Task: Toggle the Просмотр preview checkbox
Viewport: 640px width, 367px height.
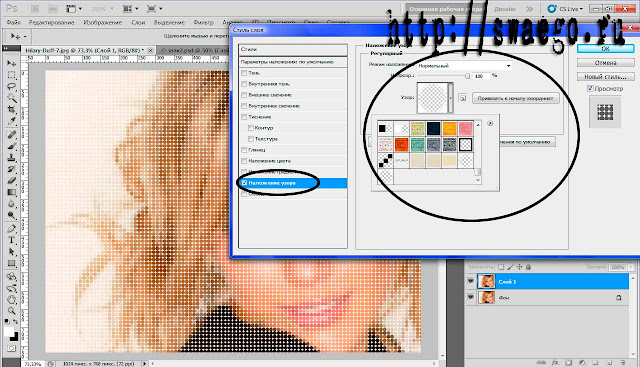Action: click(590, 88)
